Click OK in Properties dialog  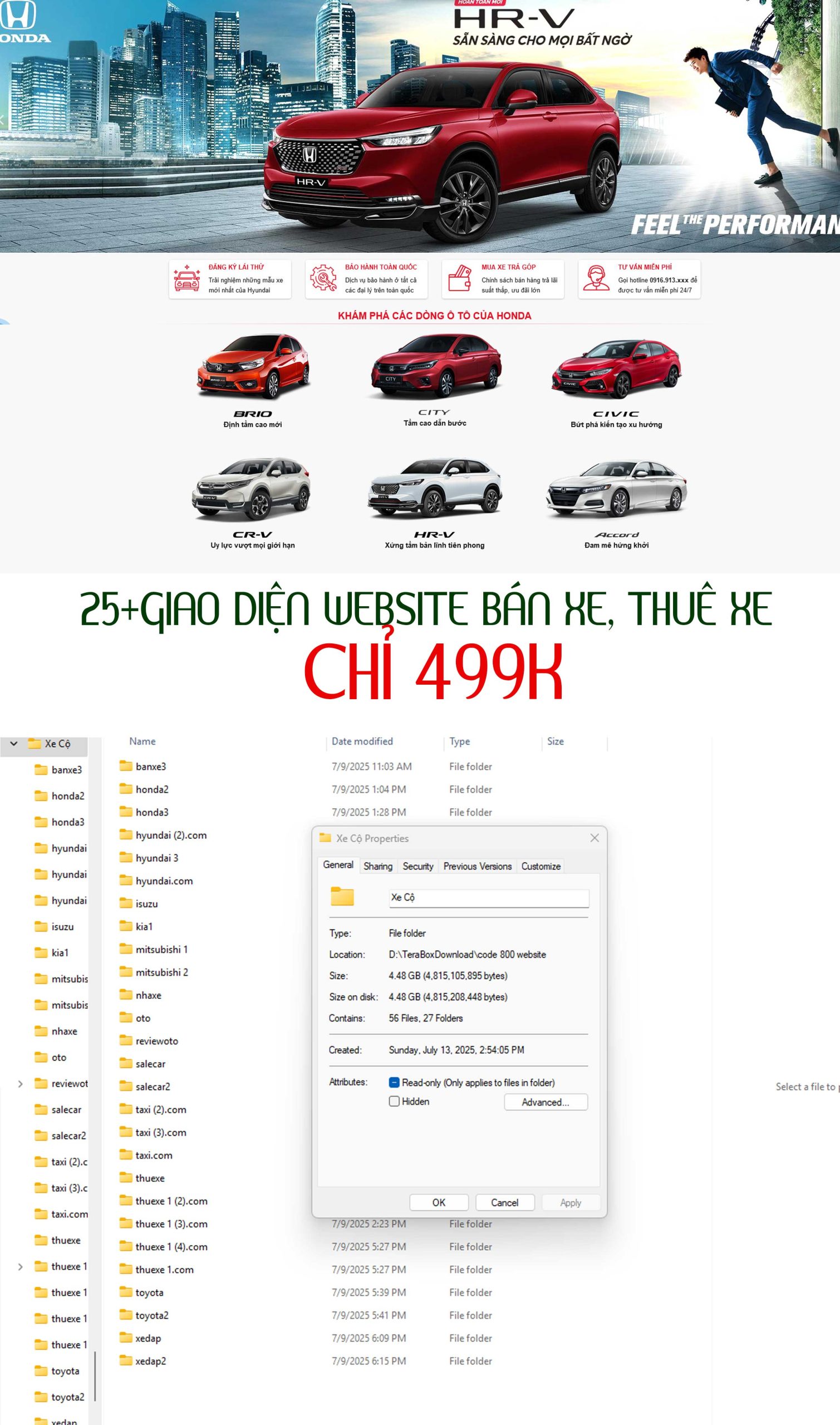tap(439, 1202)
